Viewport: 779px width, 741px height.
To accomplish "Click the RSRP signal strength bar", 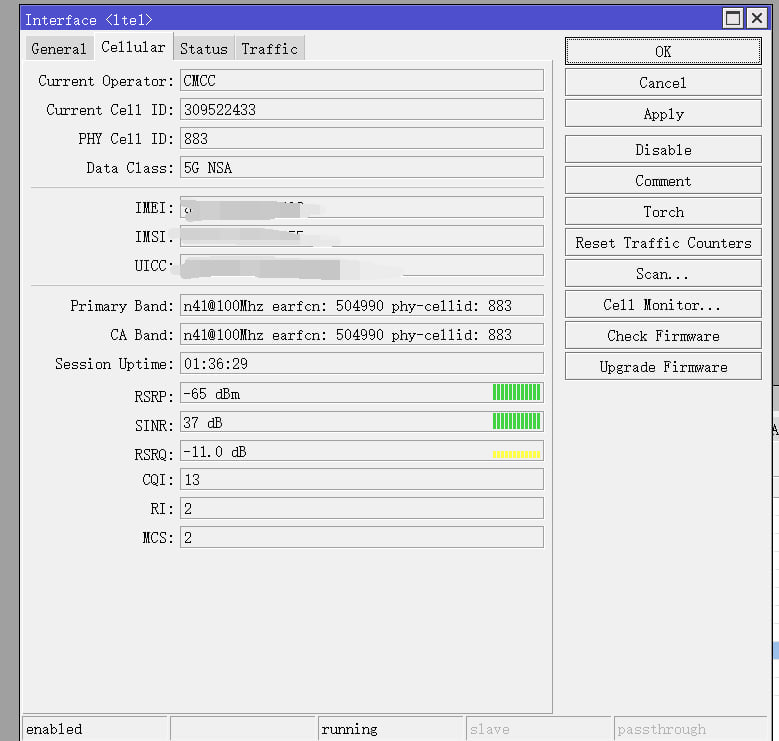I will pyautogui.click(x=516, y=393).
